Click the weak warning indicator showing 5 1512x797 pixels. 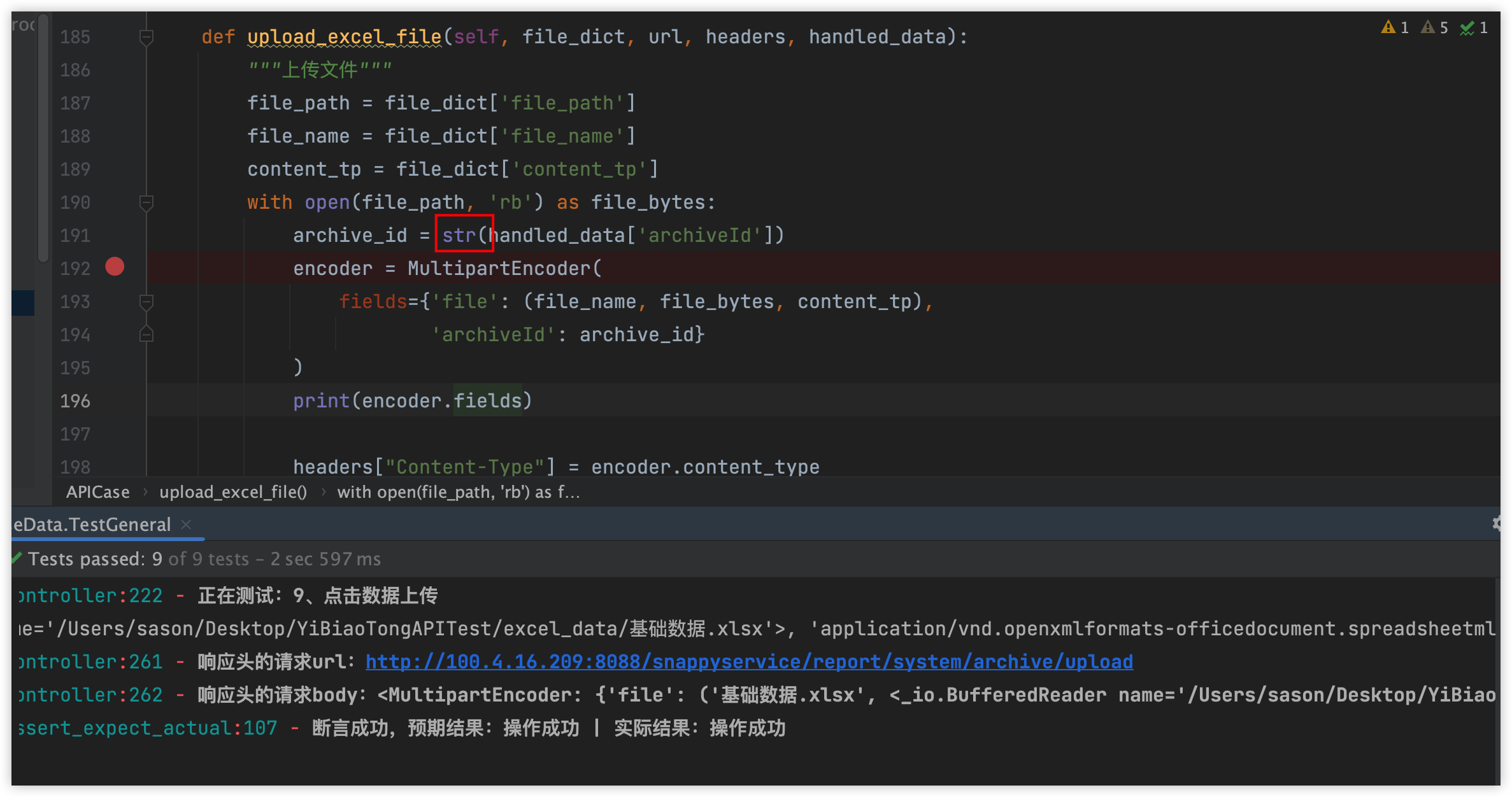pyautogui.click(x=1433, y=28)
